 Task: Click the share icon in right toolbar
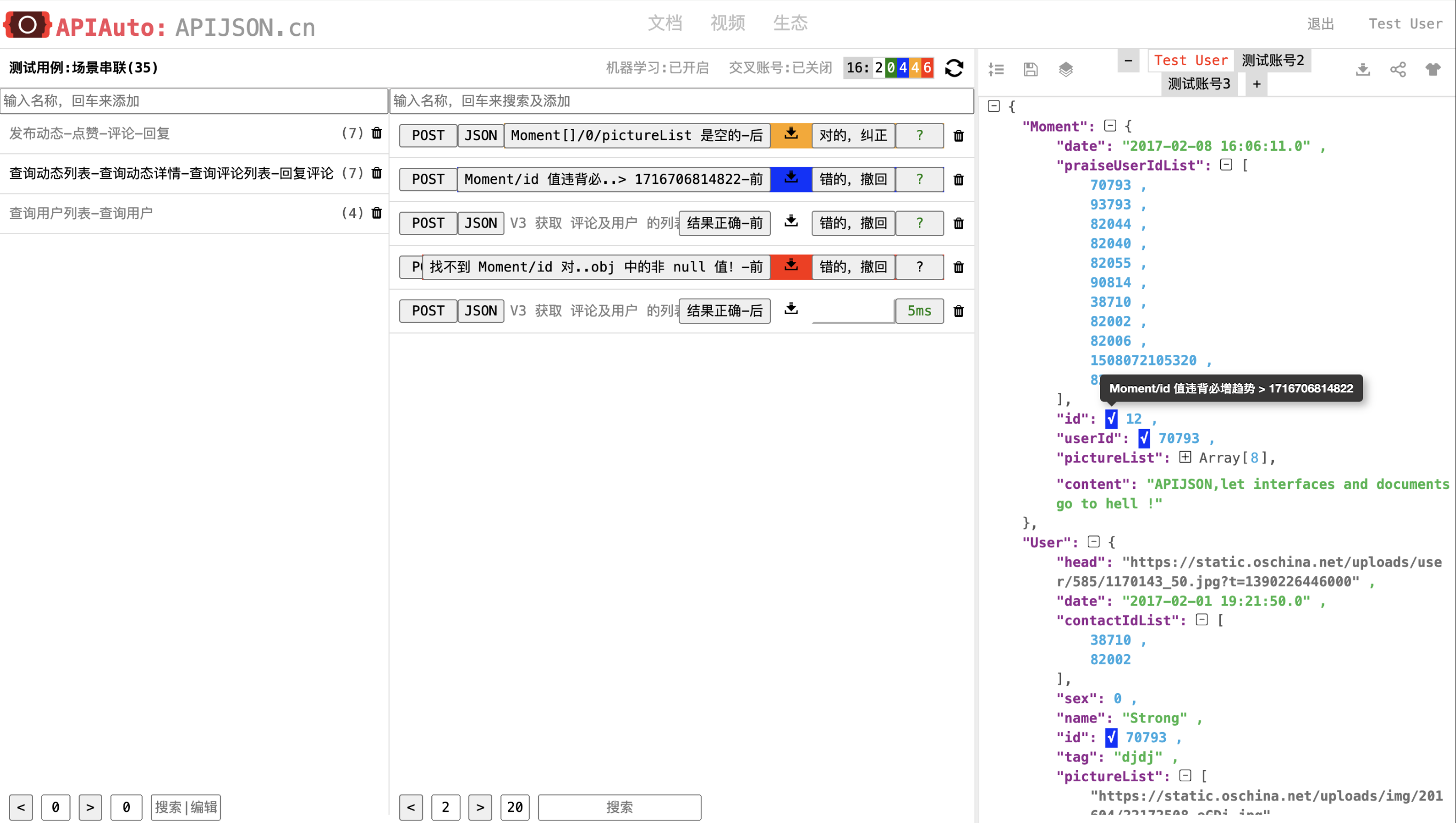tap(1398, 69)
